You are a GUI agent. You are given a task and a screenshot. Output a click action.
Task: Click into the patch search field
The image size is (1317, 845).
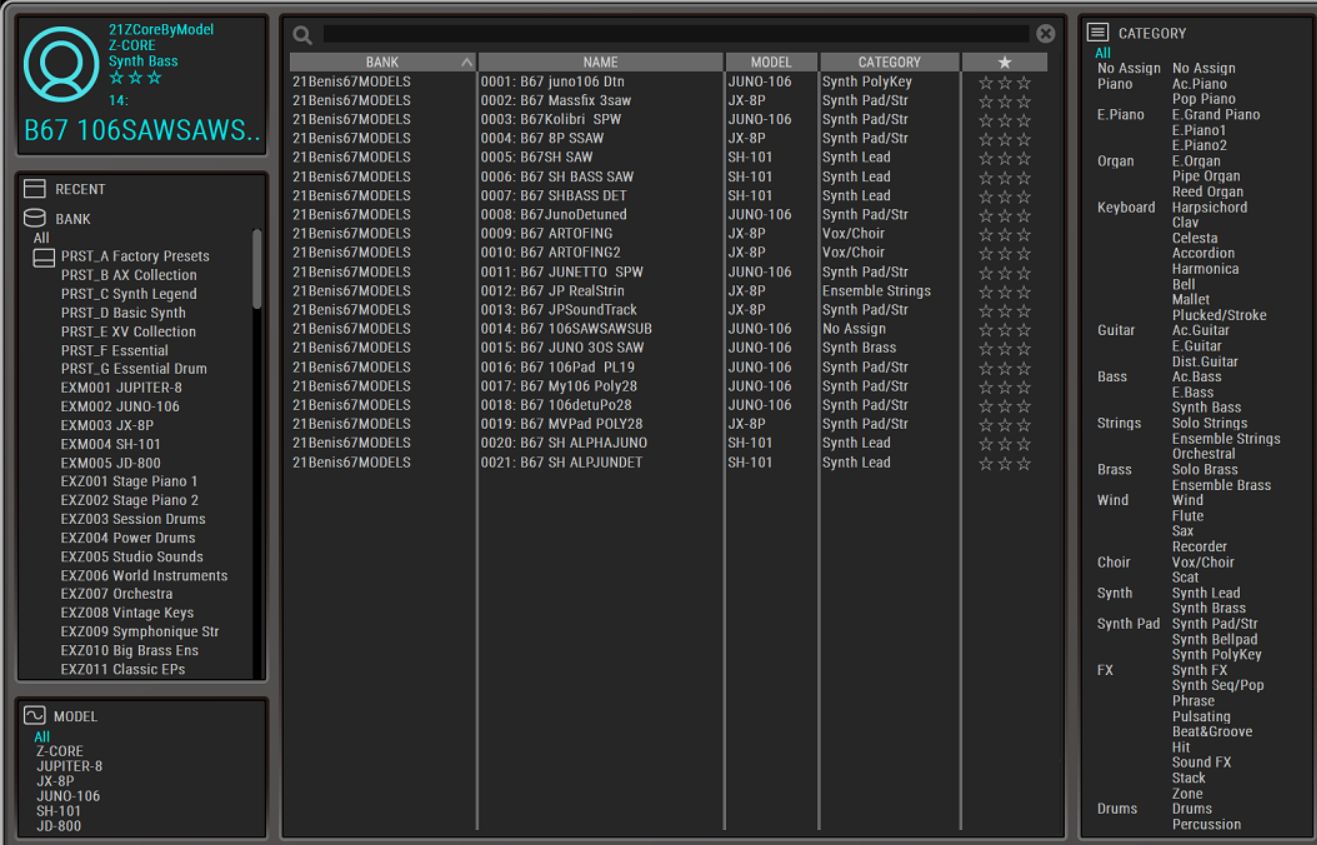coord(677,34)
